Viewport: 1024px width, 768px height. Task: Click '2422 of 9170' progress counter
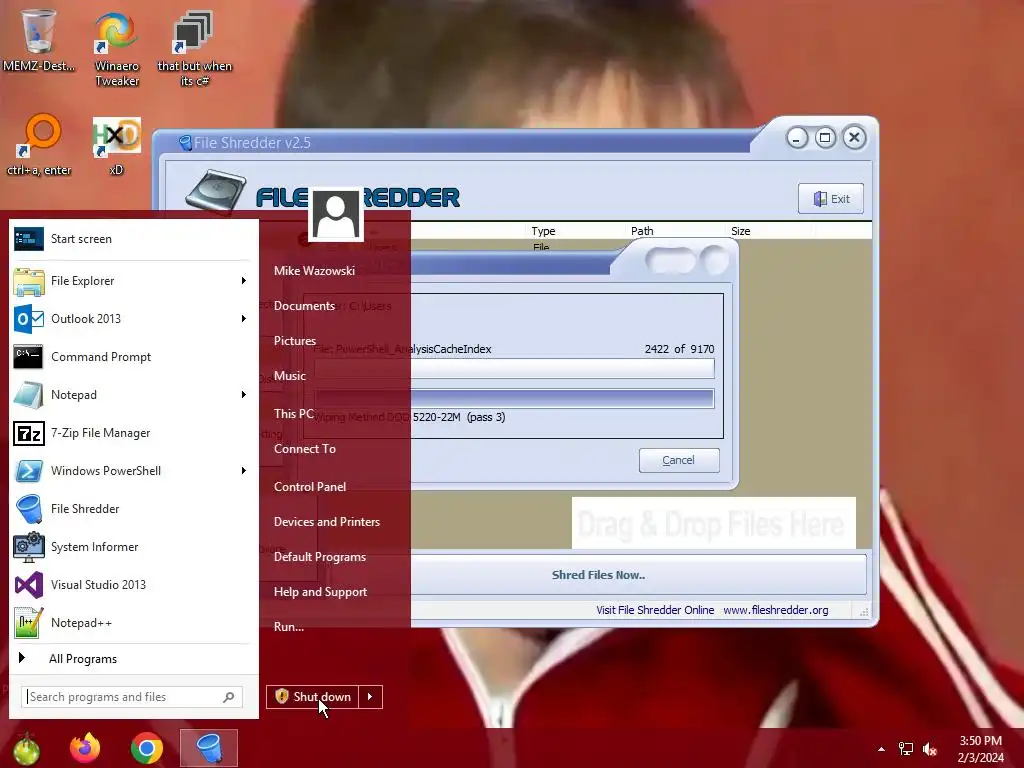point(679,349)
